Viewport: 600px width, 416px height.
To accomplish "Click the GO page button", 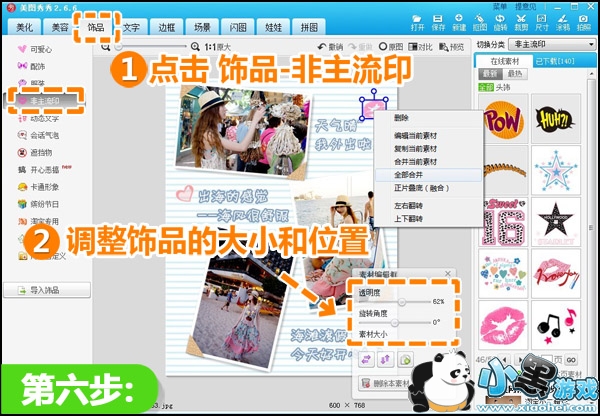I will pos(571,360).
